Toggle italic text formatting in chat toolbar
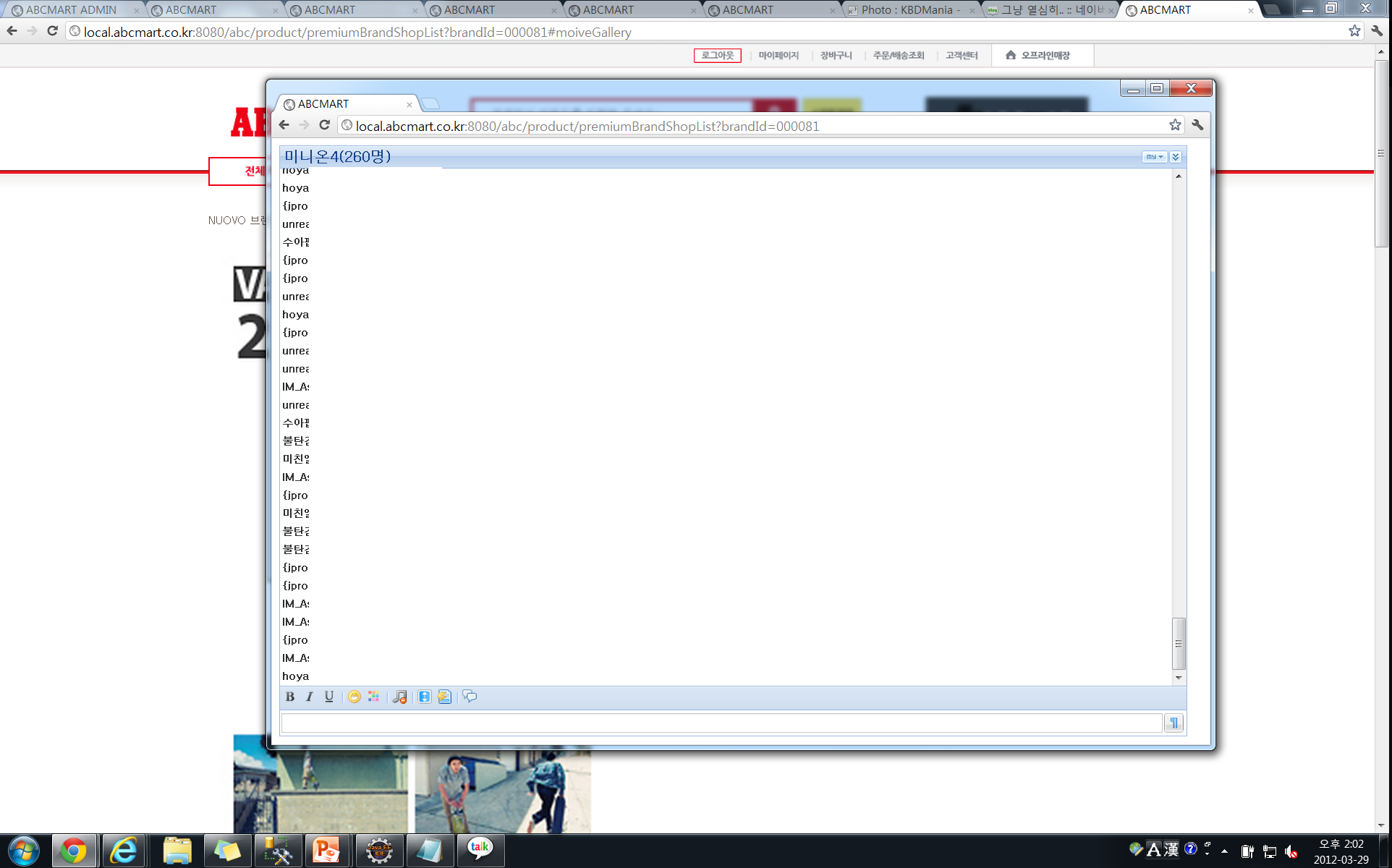 (x=310, y=697)
